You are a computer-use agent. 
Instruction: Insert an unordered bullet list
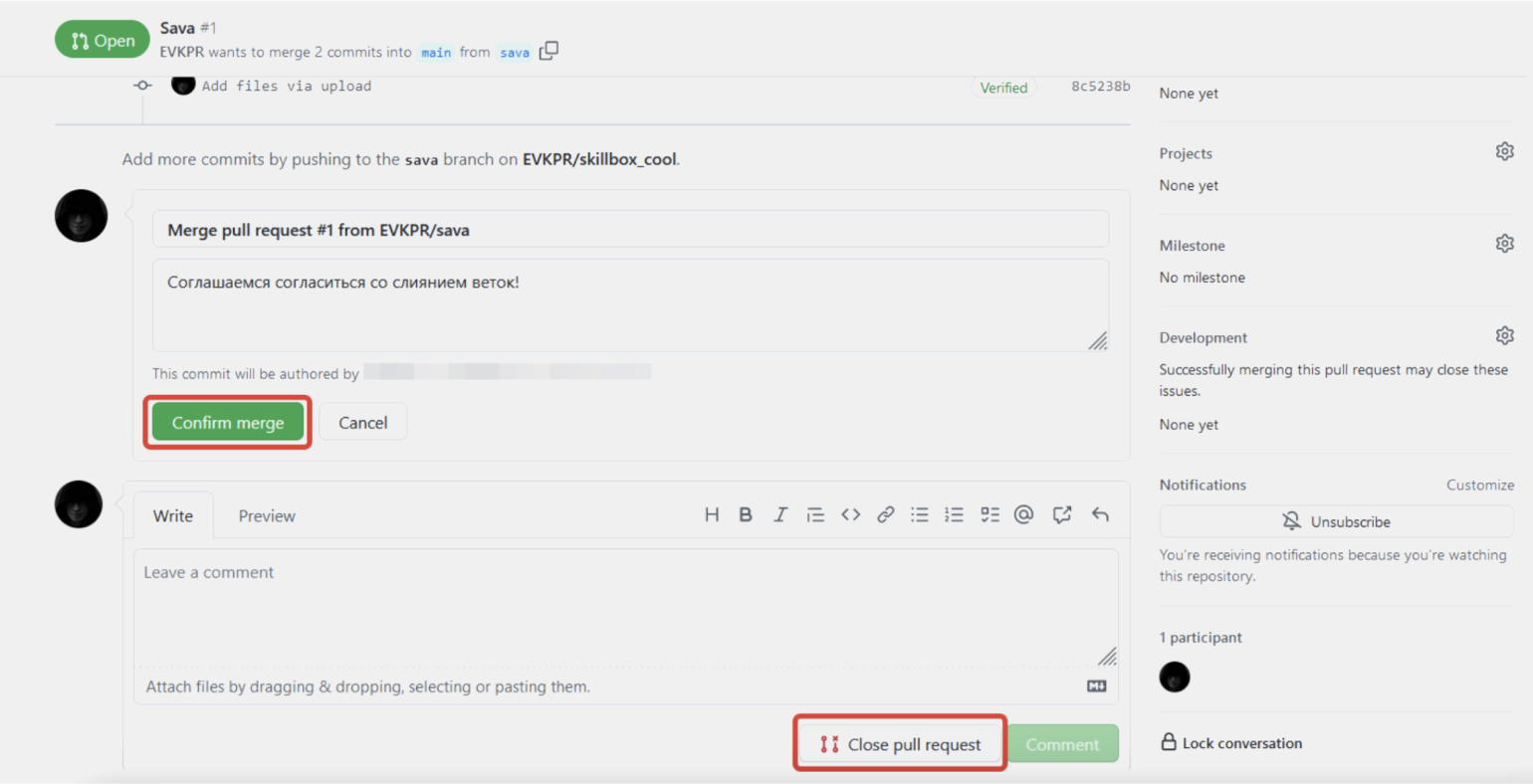coord(920,514)
